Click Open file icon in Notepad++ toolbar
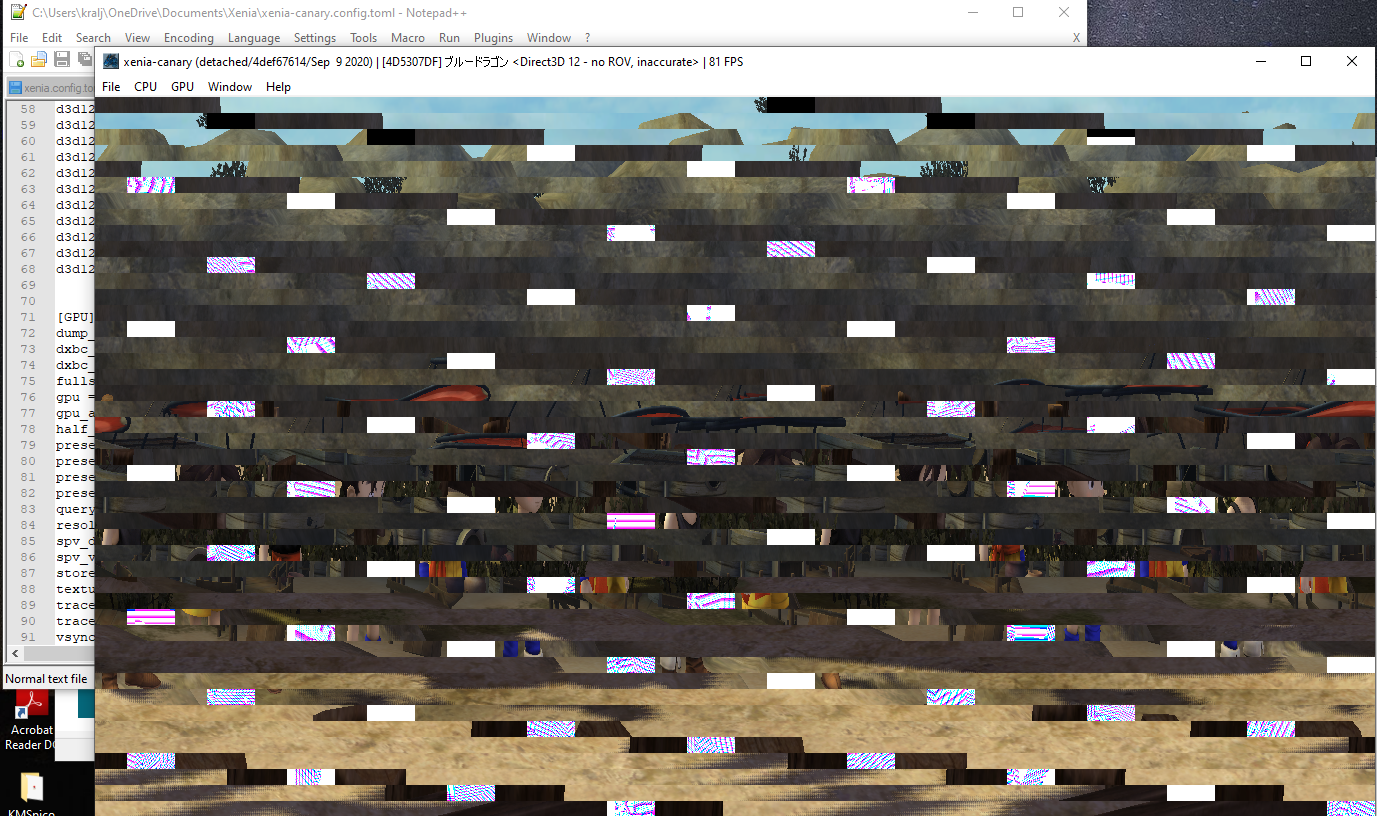 (39, 60)
